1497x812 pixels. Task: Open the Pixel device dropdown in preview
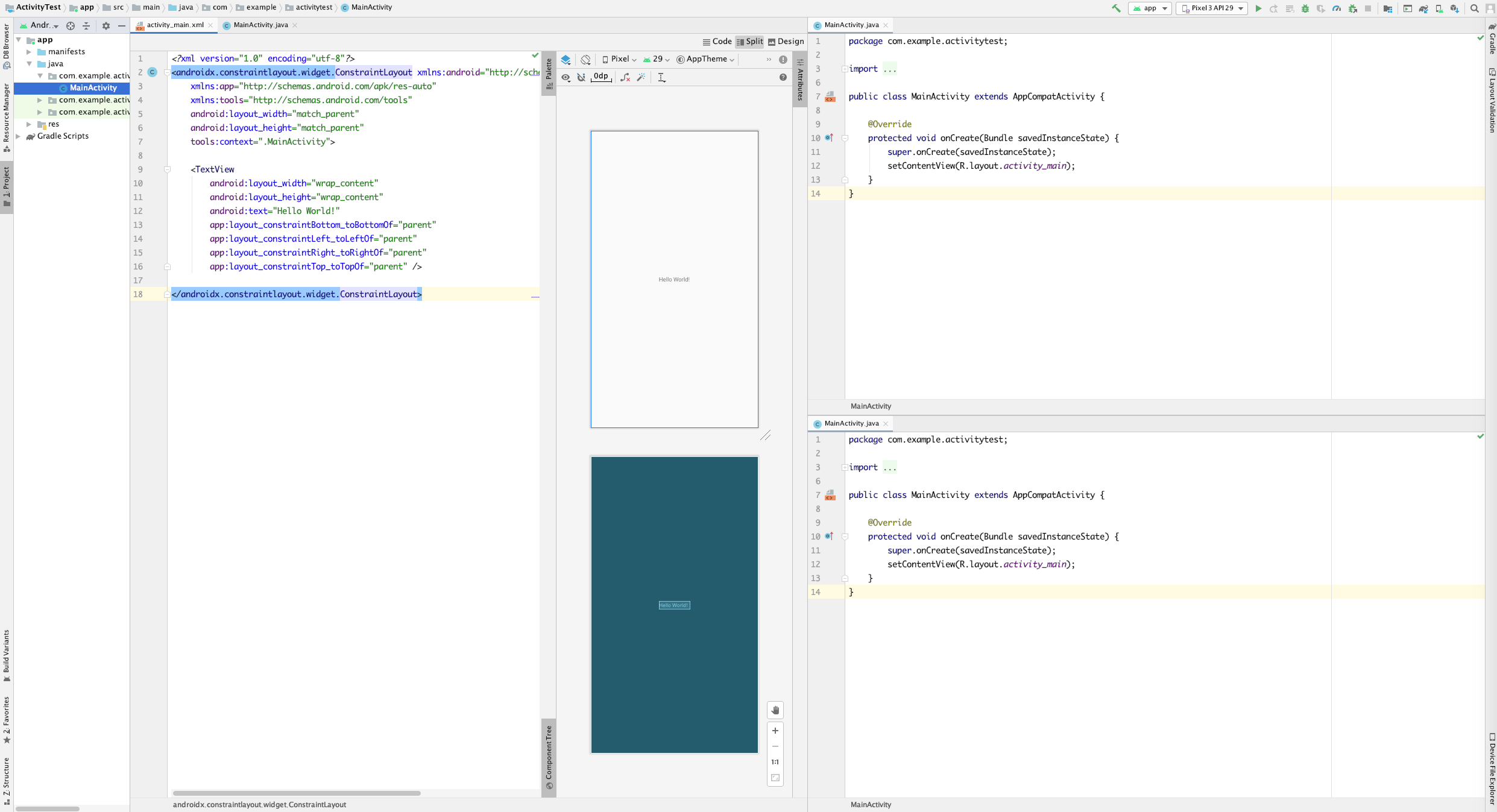coord(619,59)
